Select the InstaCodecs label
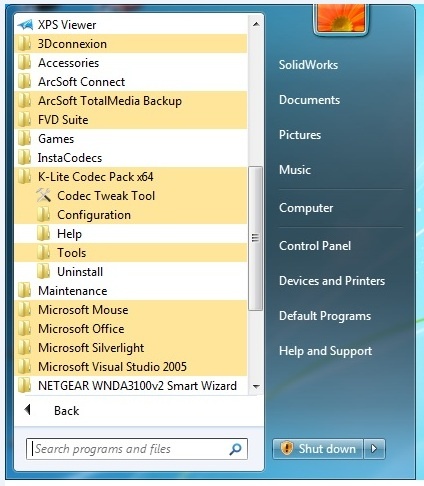Image resolution: width=424 pixels, height=486 pixels. pos(70,158)
